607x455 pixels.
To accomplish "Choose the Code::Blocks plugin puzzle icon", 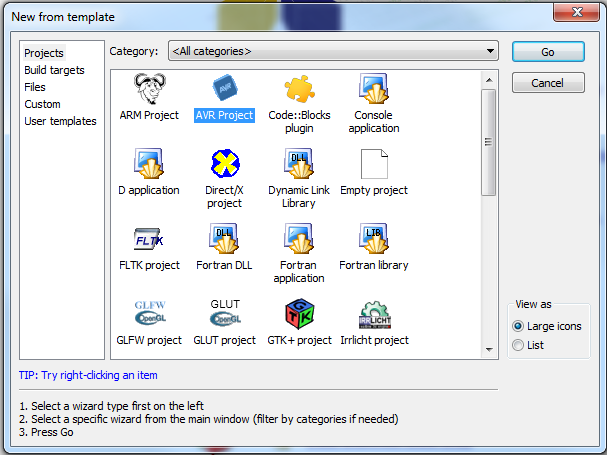I will point(299,89).
